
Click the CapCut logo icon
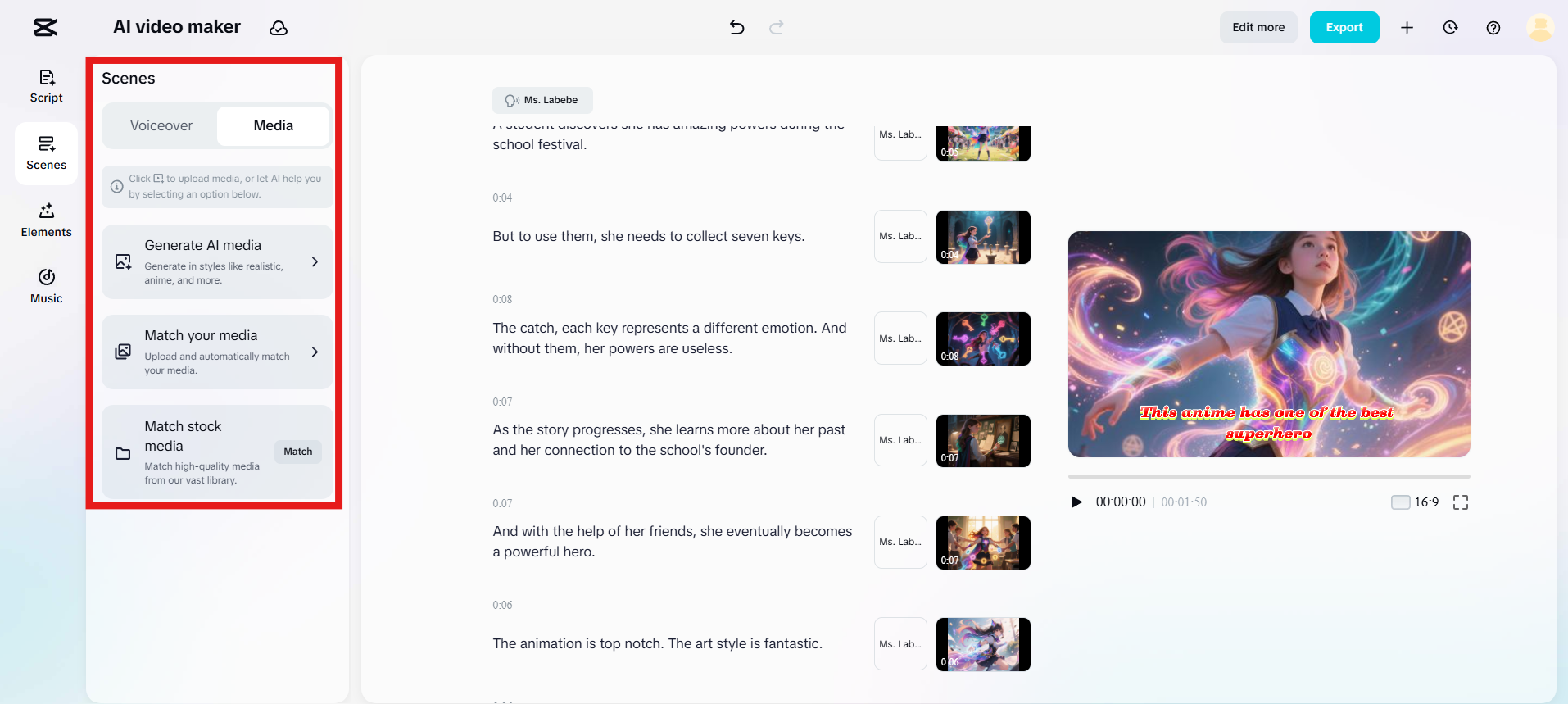(46, 28)
